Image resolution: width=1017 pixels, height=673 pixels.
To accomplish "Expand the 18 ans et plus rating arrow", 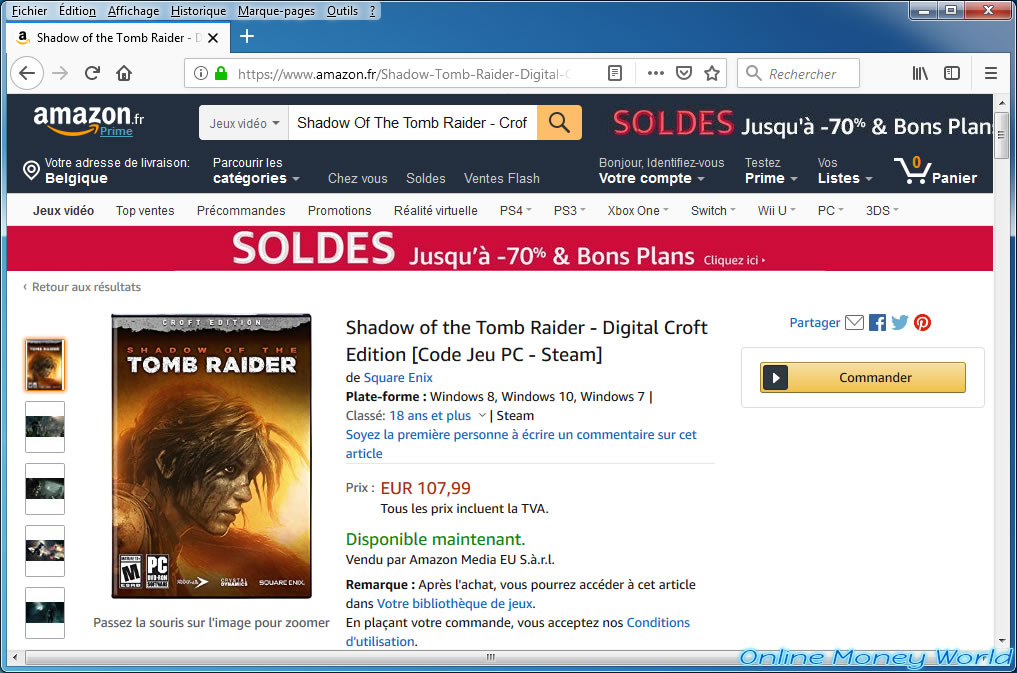I will [482, 416].
